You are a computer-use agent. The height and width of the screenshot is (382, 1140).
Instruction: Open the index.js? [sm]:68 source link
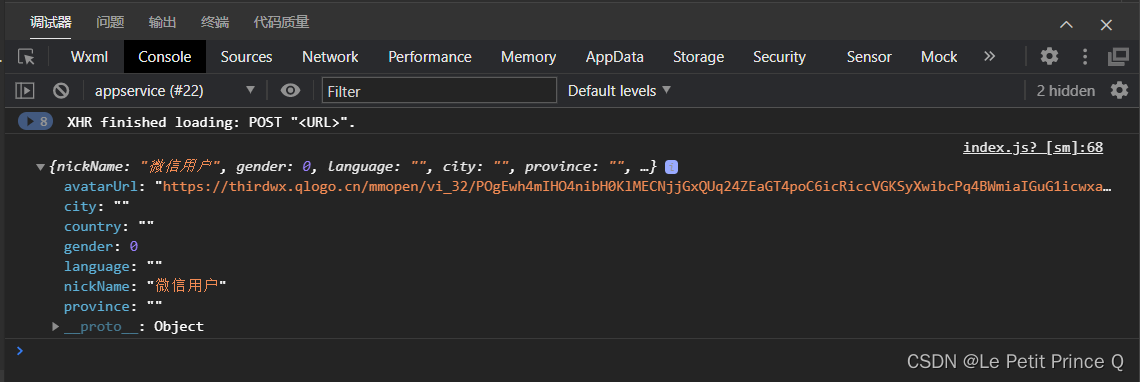(1033, 148)
